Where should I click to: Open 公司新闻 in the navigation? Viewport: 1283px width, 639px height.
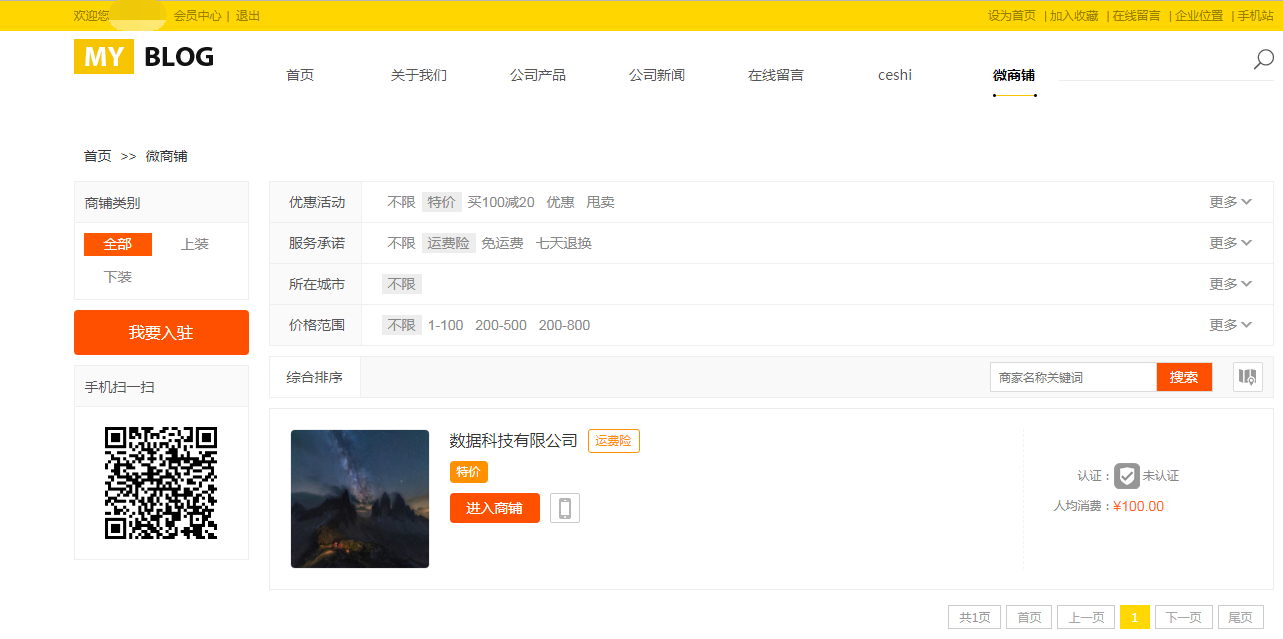(657, 75)
